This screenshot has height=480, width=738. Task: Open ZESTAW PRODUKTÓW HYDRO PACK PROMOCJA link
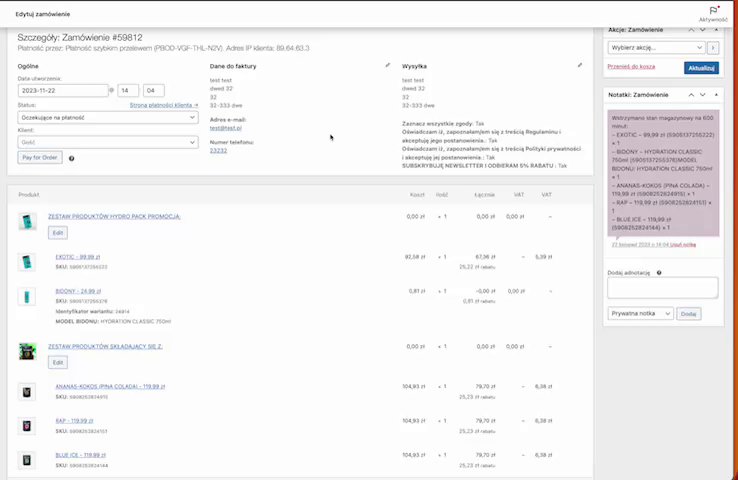coord(114,216)
